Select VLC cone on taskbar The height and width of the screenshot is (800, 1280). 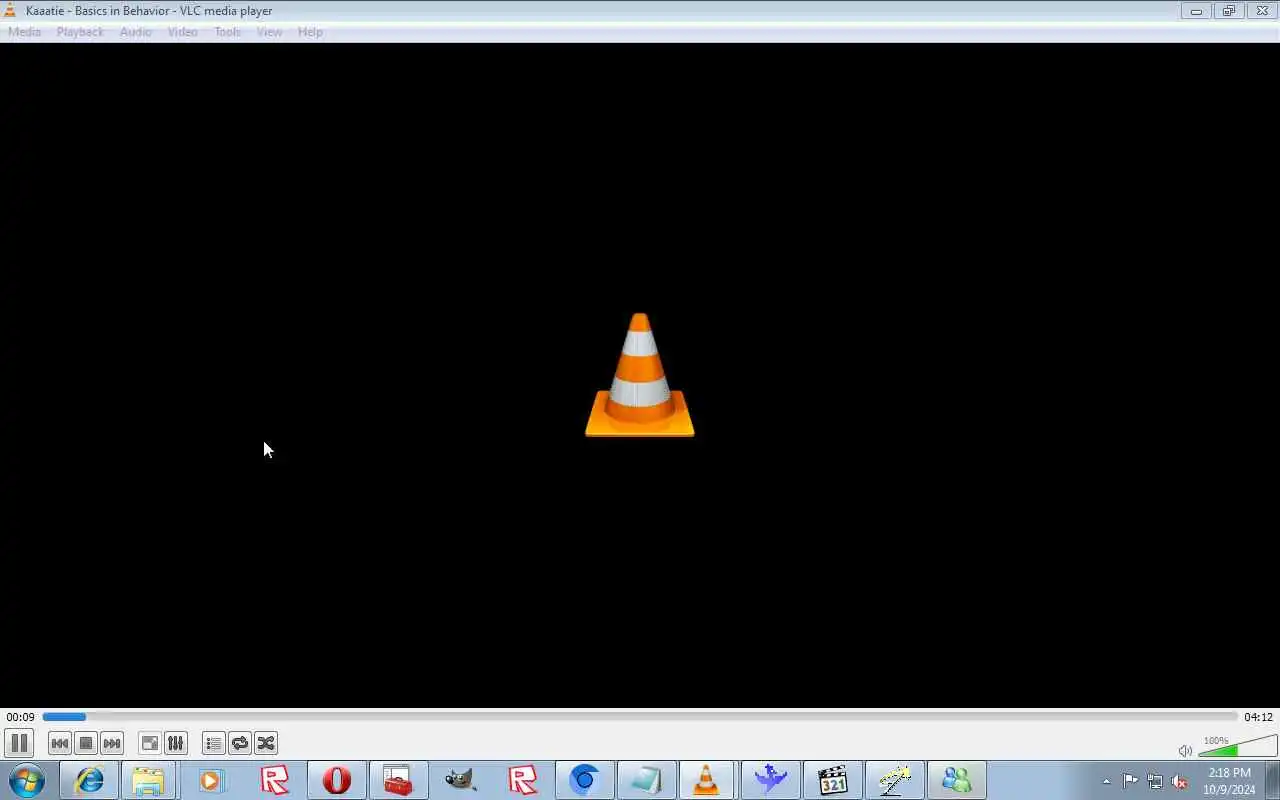708,780
